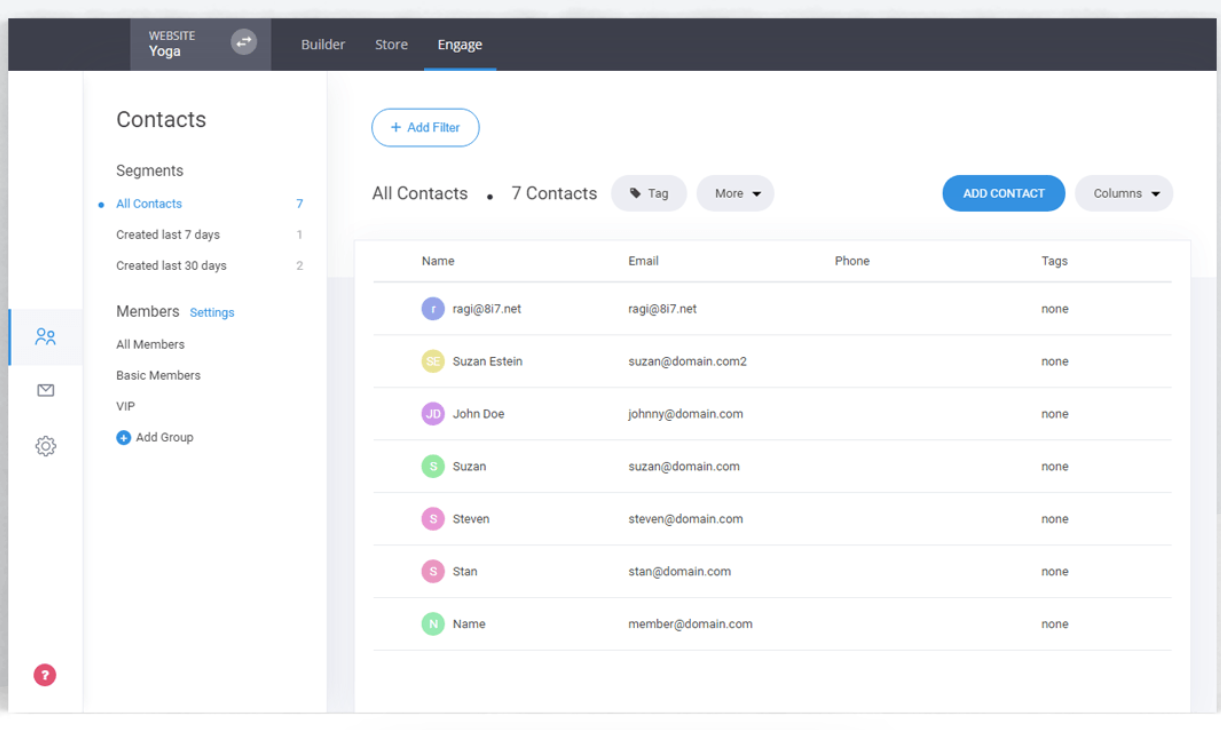Image resolution: width=1221 pixels, height=730 pixels.
Task: Click the JD avatar for John Doe
Action: click(x=432, y=414)
